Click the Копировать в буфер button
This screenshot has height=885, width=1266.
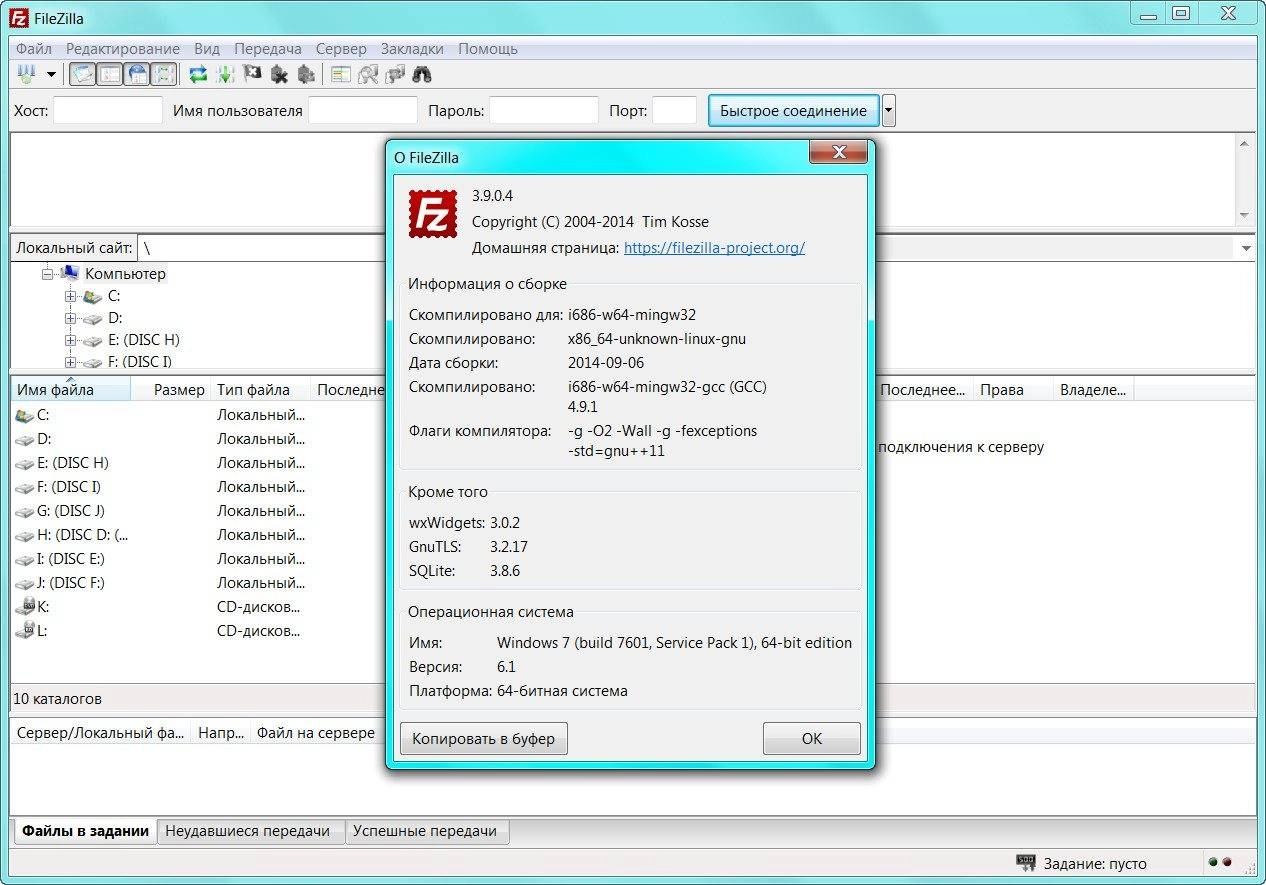tap(484, 739)
